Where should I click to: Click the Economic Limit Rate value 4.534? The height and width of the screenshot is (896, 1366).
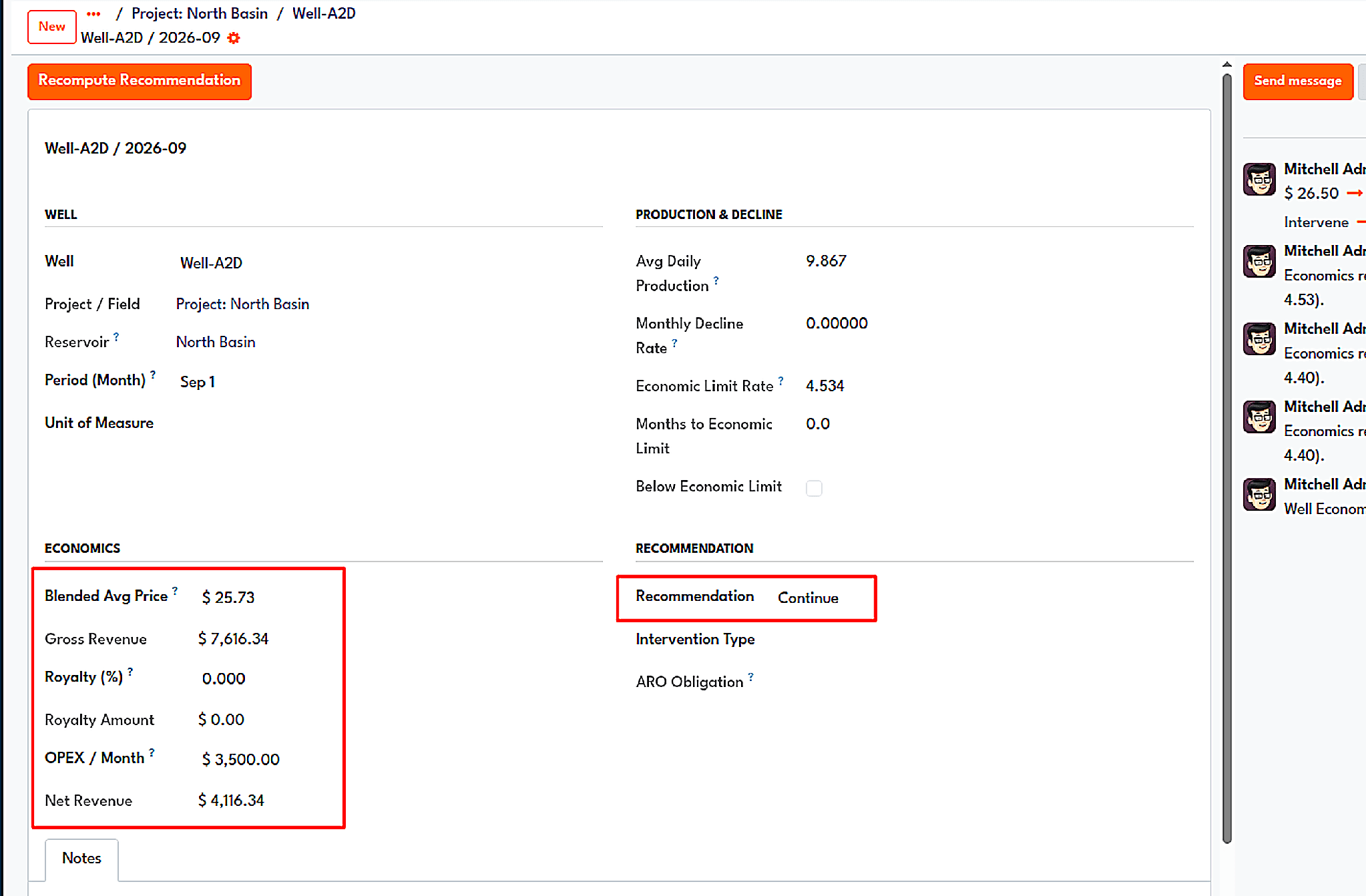pyautogui.click(x=825, y=386)
